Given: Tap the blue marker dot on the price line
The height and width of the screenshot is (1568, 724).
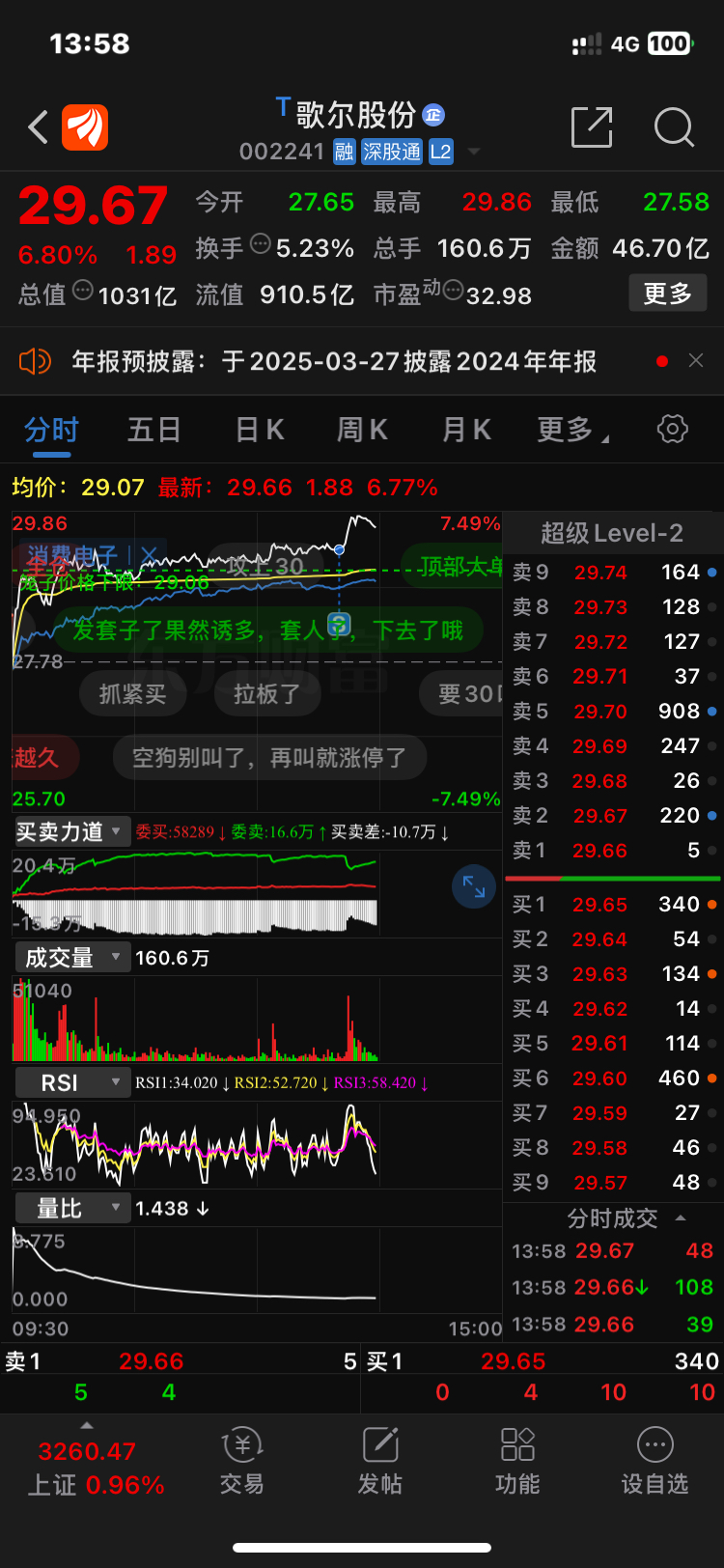Looking at the screenshot, I should [x=340, y=549].
